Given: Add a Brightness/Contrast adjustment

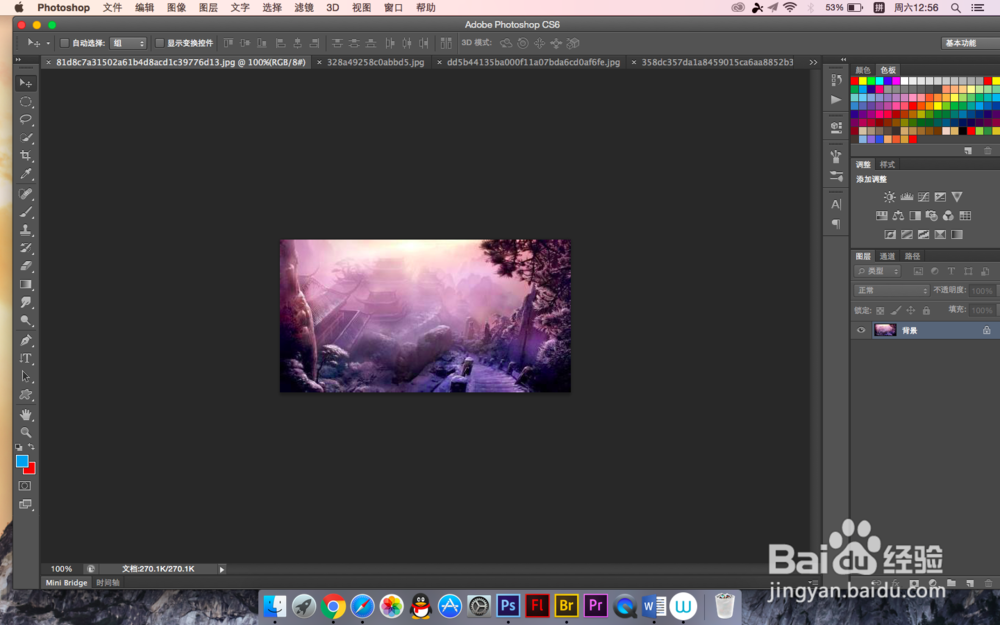Looking at the screenshot, I should tap(890, 197).
